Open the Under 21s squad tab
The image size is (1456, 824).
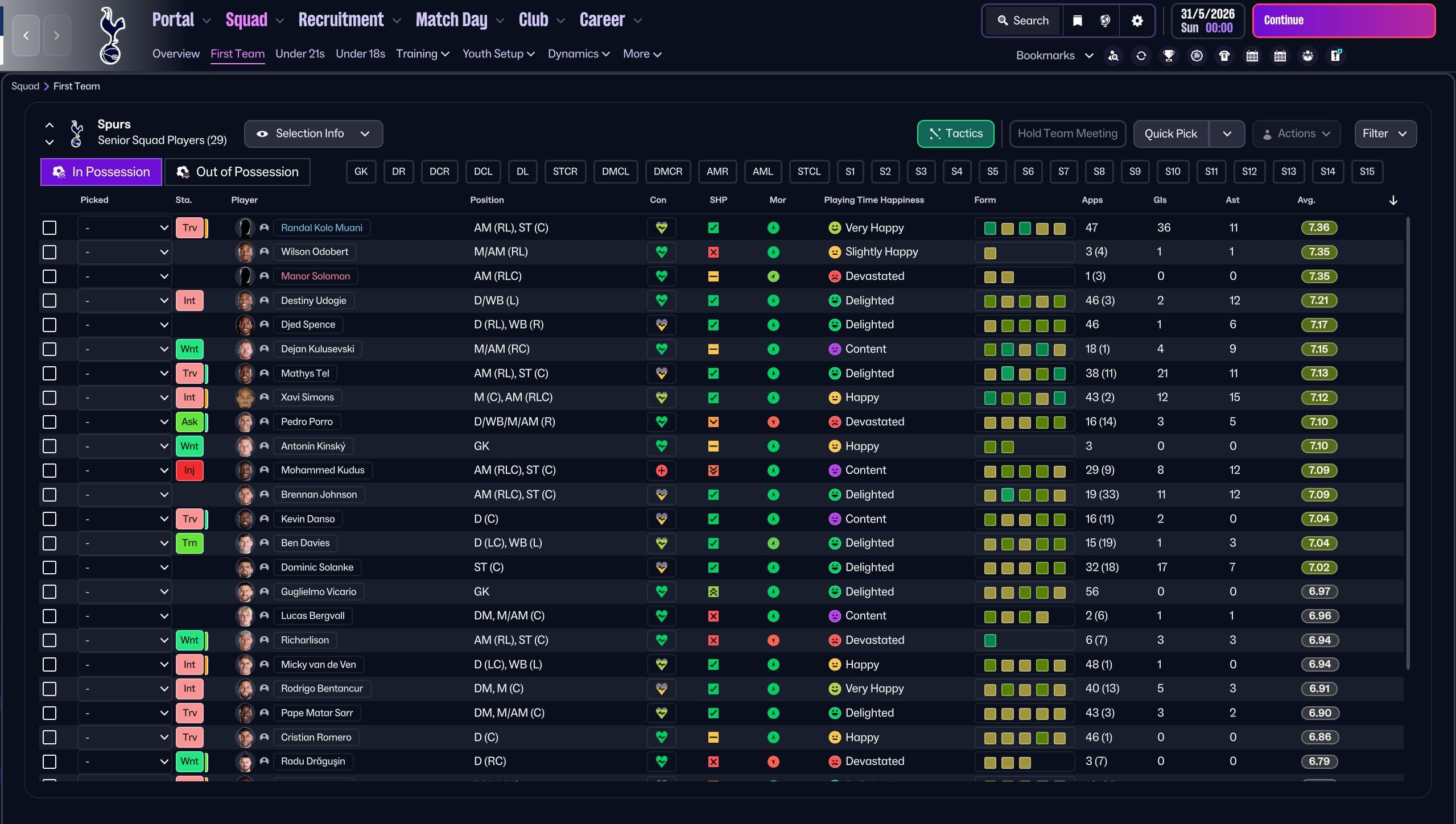click(300, 54)
